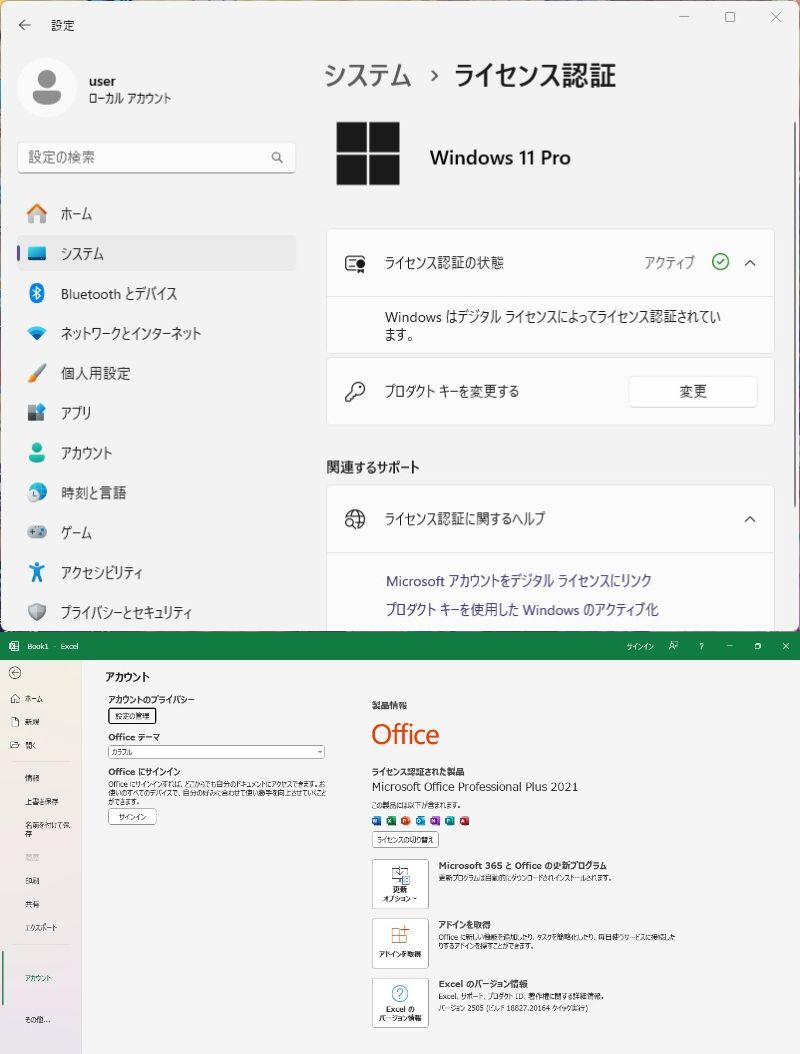Select 印刷 in Excel backstage menu
The height and width of the screenshot is (1054, 800).
pyautogui.click(x=32, y=881)
